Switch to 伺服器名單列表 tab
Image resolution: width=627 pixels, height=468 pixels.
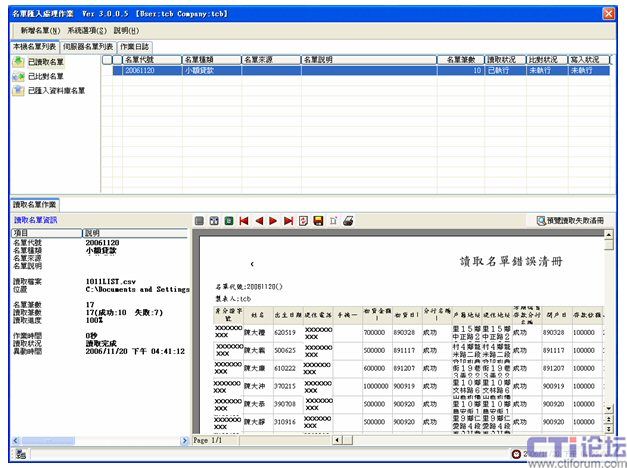point(88,46)
